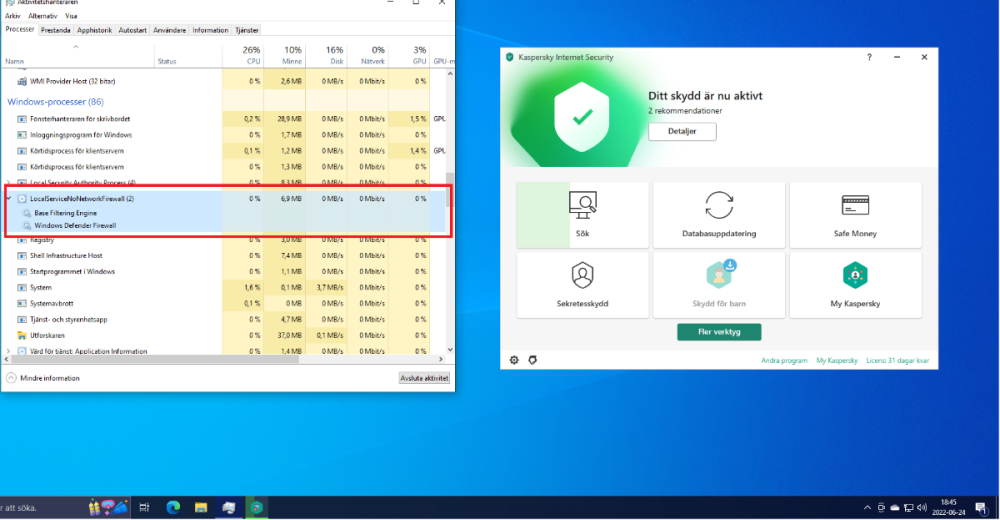Click the Detaljer button in Kaspersky
Viewport: 1000px width, 520px height.
(x=682, y=131)
